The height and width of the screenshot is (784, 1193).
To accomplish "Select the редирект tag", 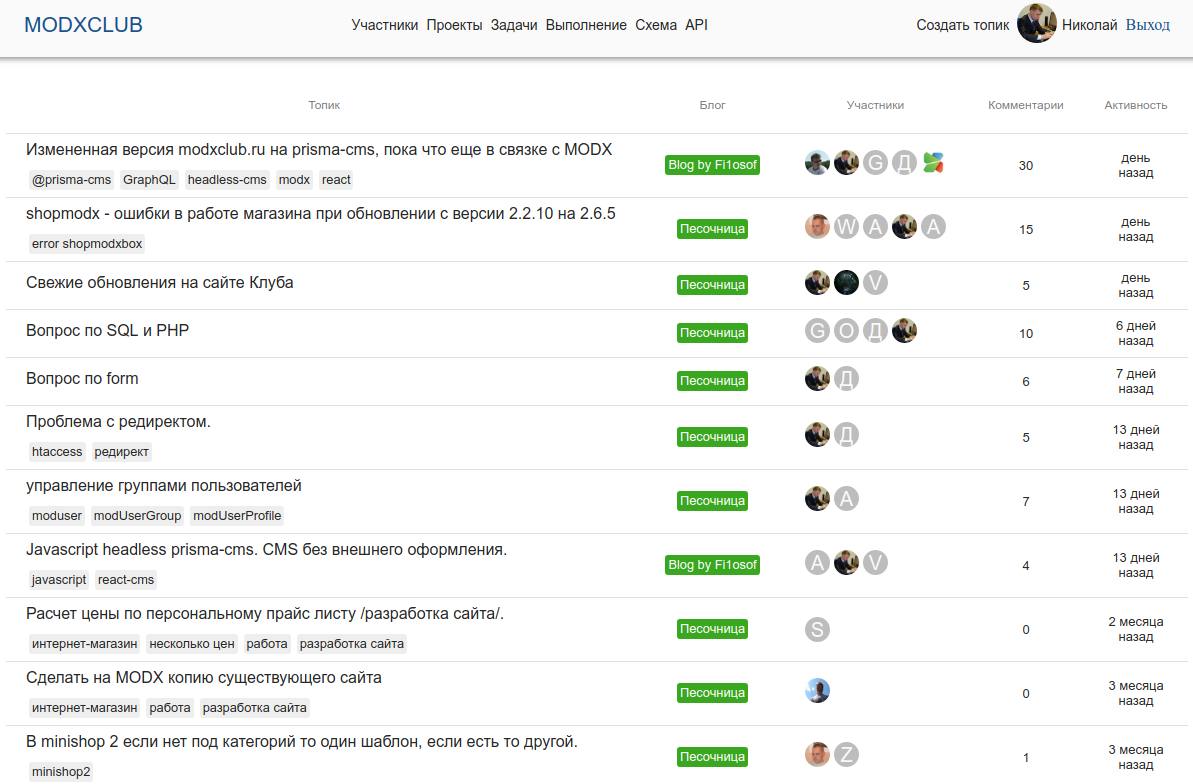I will point(121,452).
